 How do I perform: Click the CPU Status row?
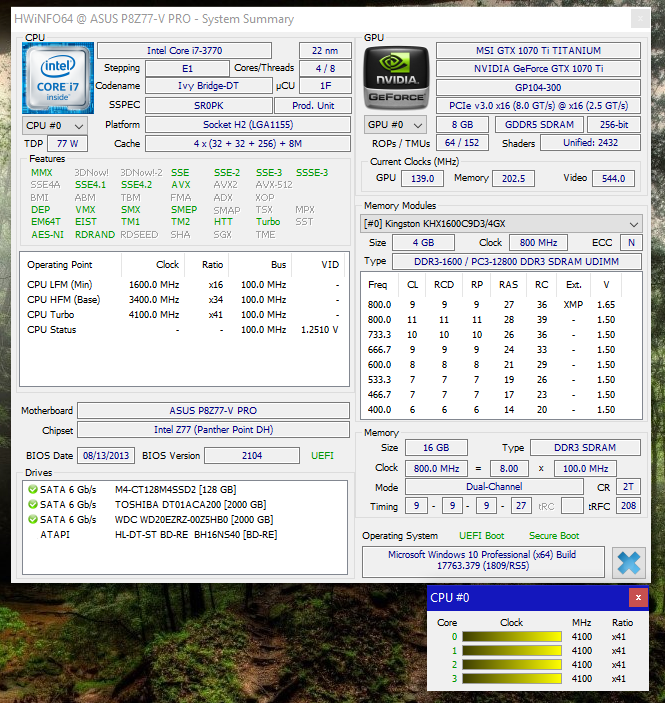183,330
